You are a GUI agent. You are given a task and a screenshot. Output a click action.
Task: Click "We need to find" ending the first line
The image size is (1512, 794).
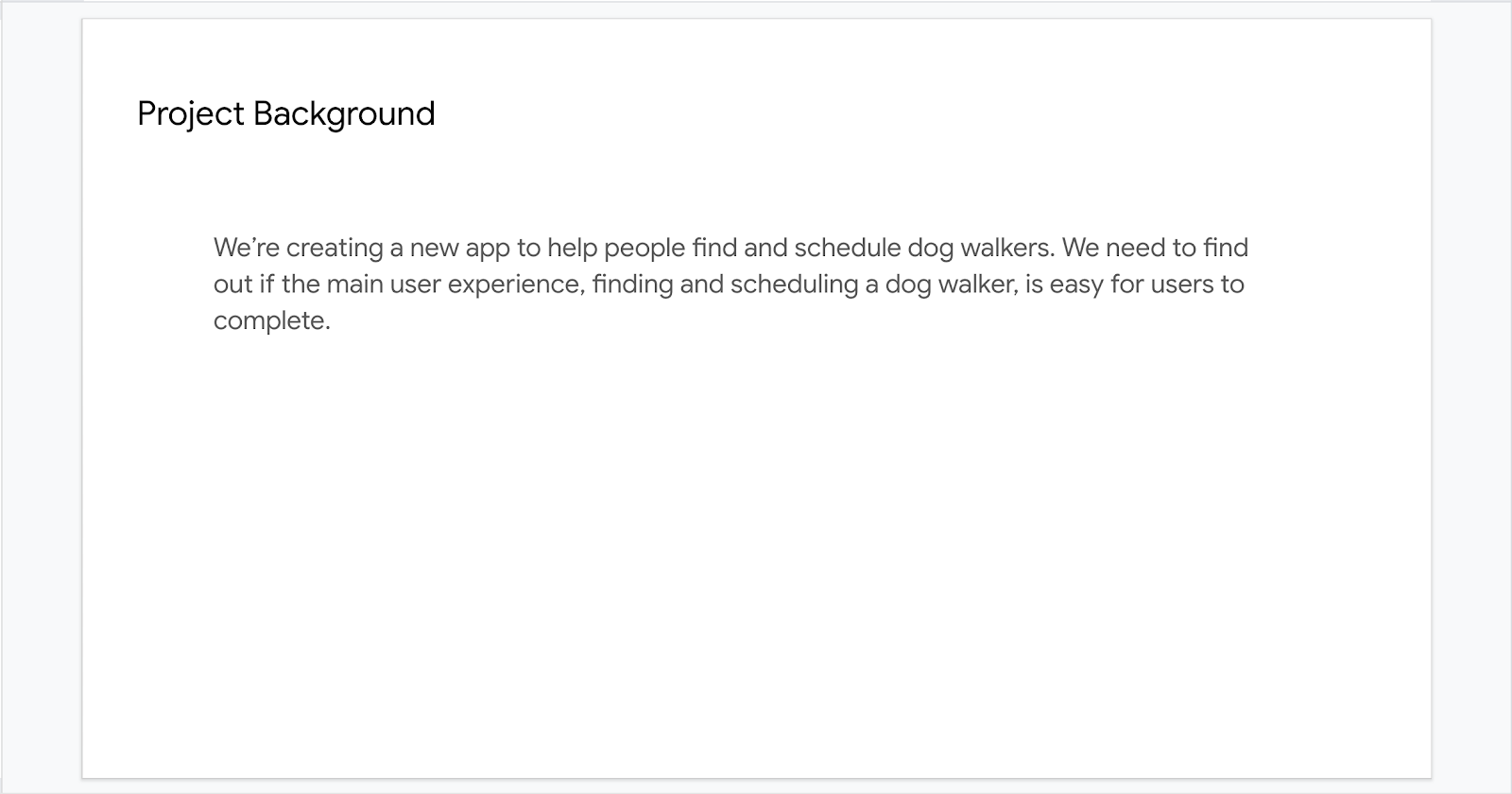1155,248
